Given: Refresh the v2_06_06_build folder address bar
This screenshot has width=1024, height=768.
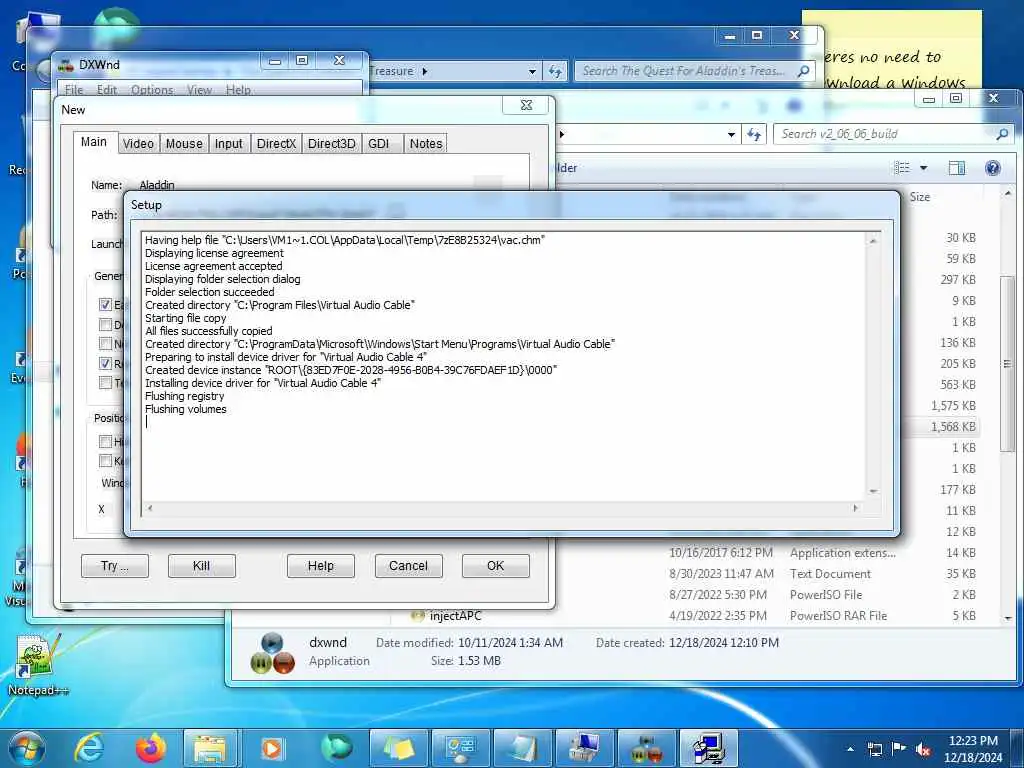Looking at the screenshot, I should pyautogui.click(x=754, y=134).
